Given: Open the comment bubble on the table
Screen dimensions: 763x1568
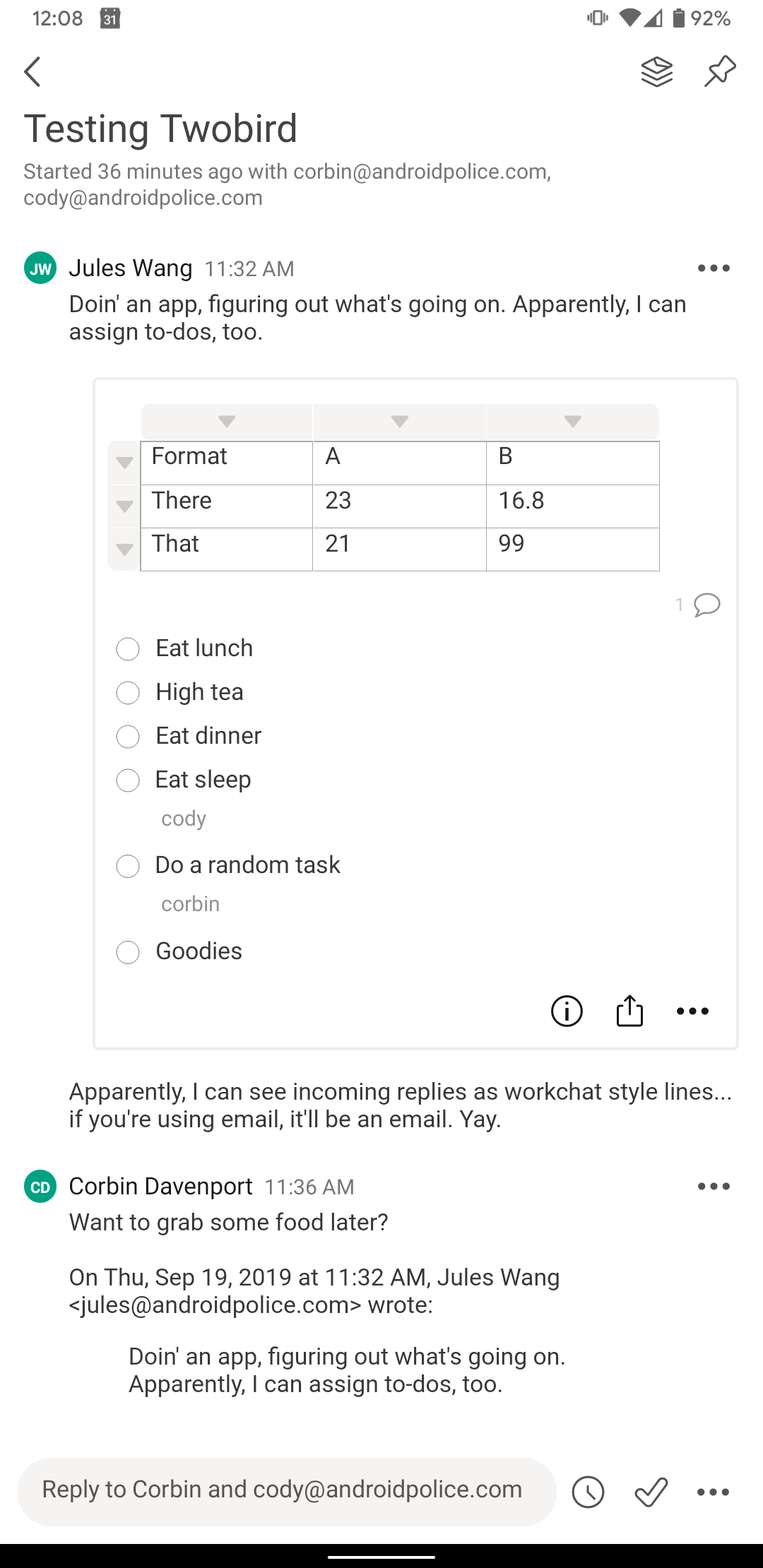Looking at the screenshot, I should tap(707, 605).
